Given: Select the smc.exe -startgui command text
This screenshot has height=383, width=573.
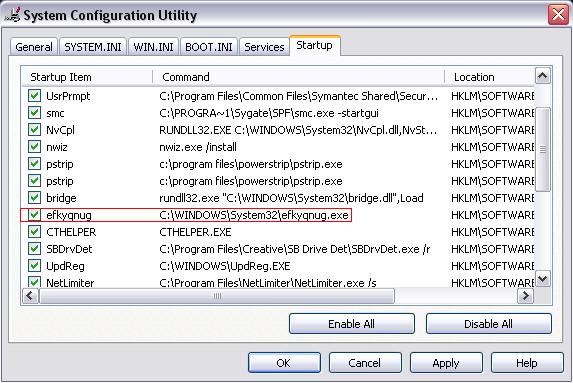Looking at the screenshot, I should pyautogui.click(x=269, y=113).
